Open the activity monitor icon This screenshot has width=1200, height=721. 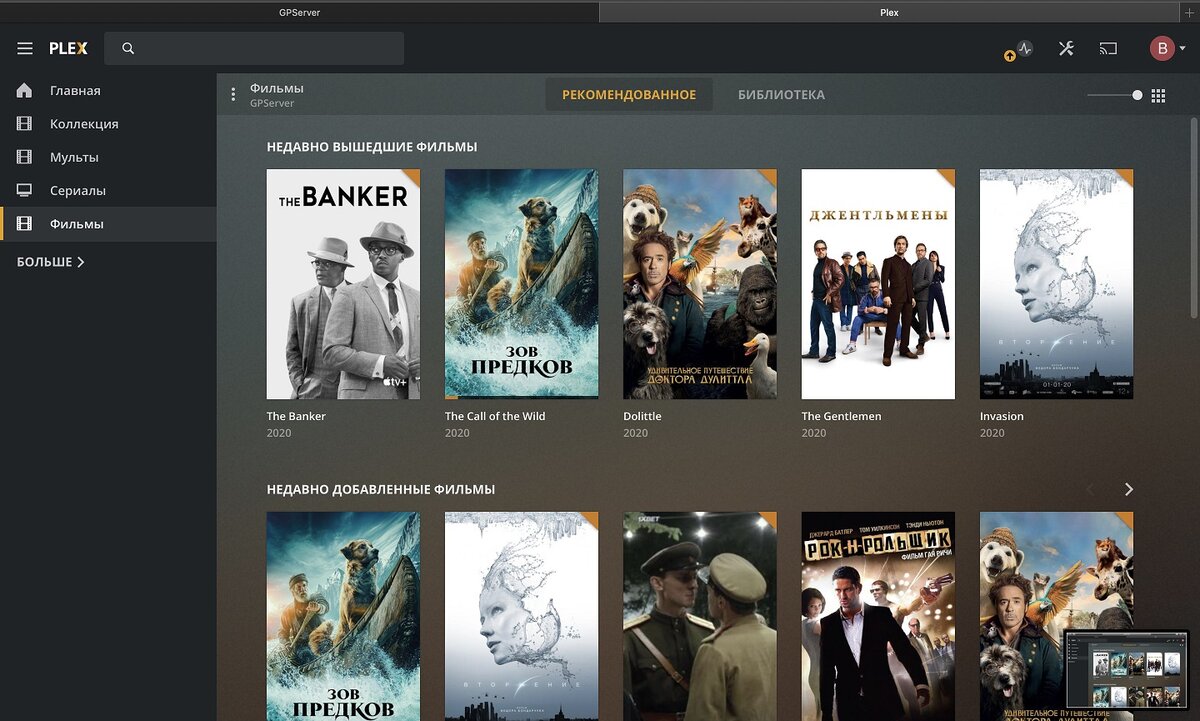click(x=1024, y=48)
